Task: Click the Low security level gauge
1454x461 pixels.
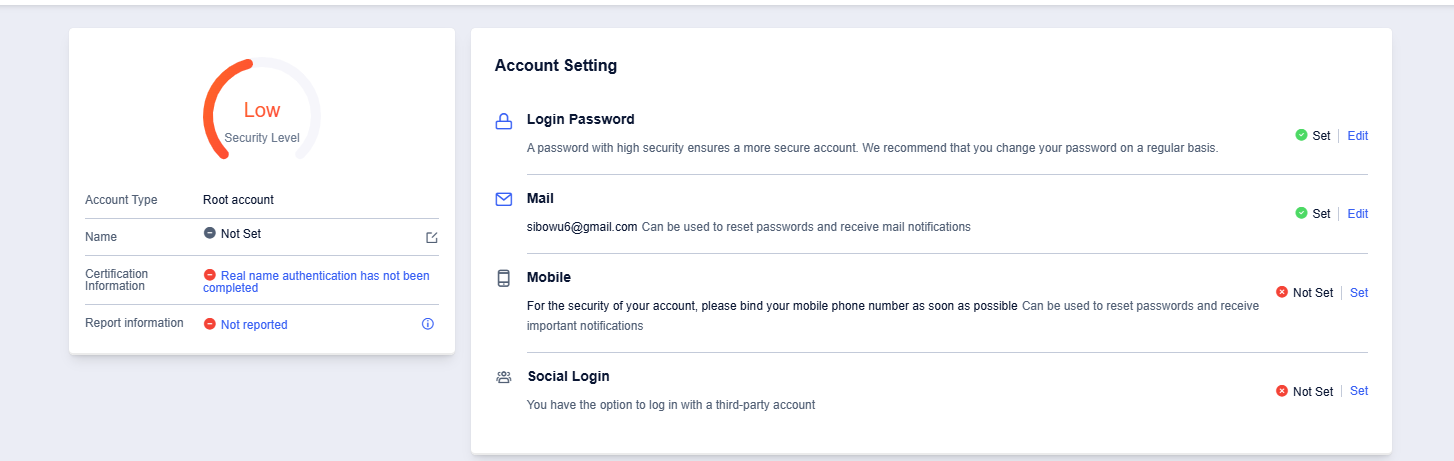Action: pyautogui.click(x=262, y=110)
